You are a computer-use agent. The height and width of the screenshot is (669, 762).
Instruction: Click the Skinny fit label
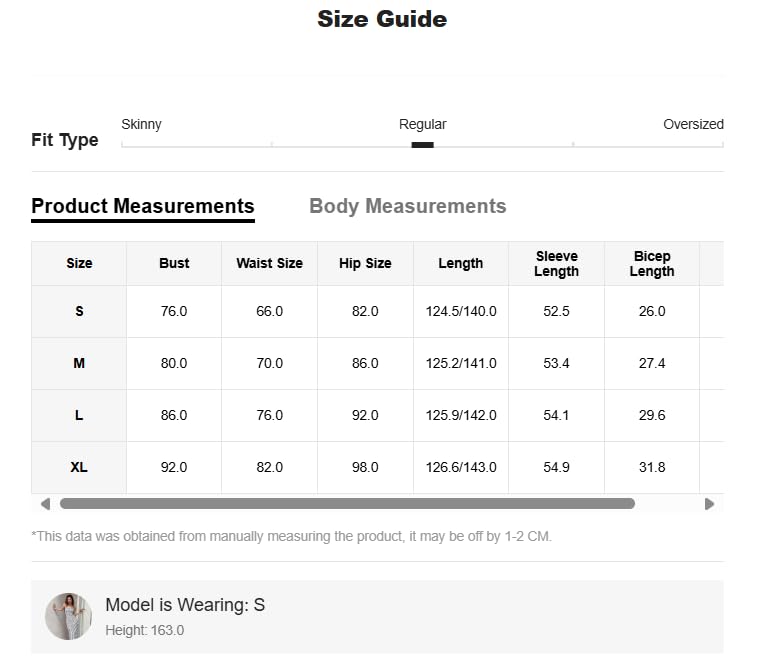pyautogui.click(x=141, y=124)
